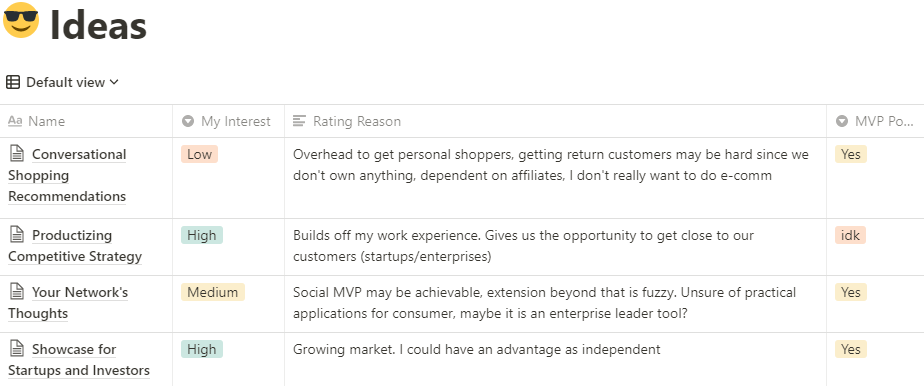Open the Name column header menu

86,121
